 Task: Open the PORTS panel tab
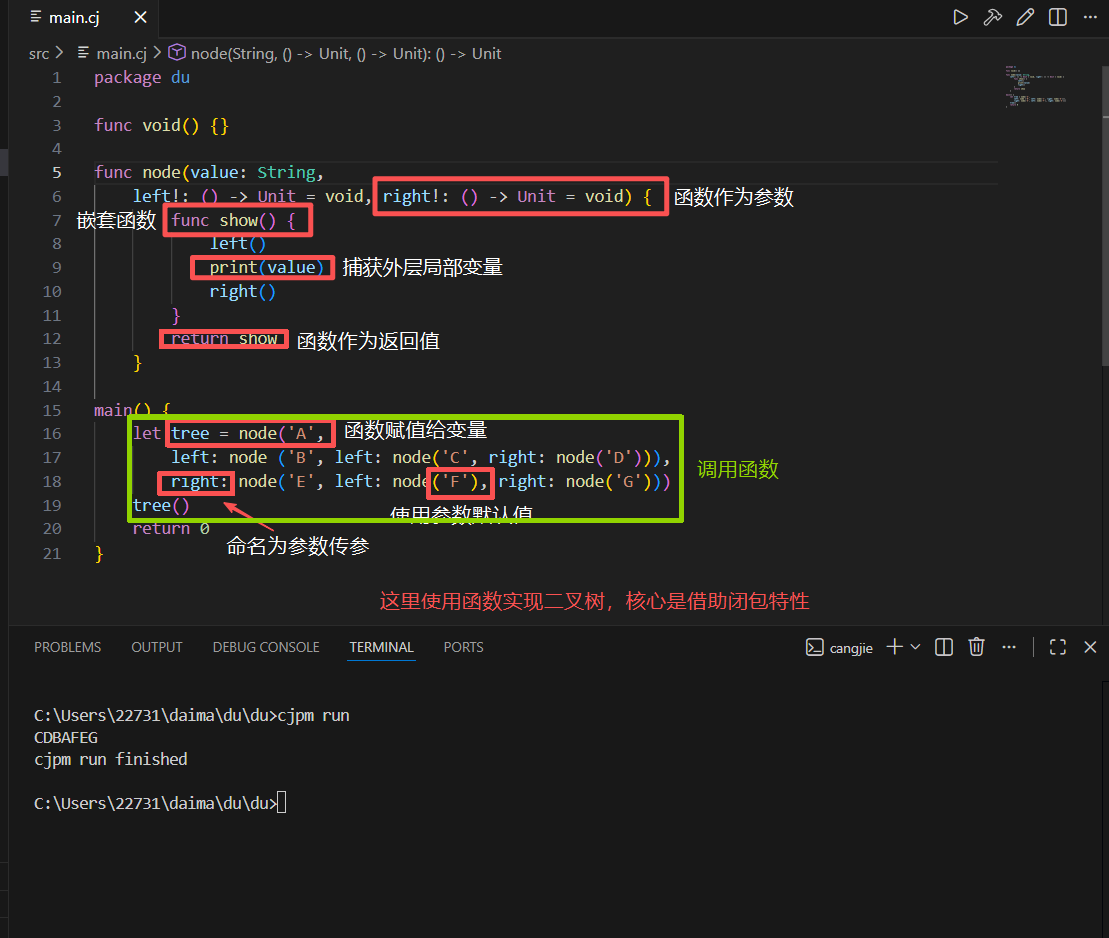(x=463, y=647)
